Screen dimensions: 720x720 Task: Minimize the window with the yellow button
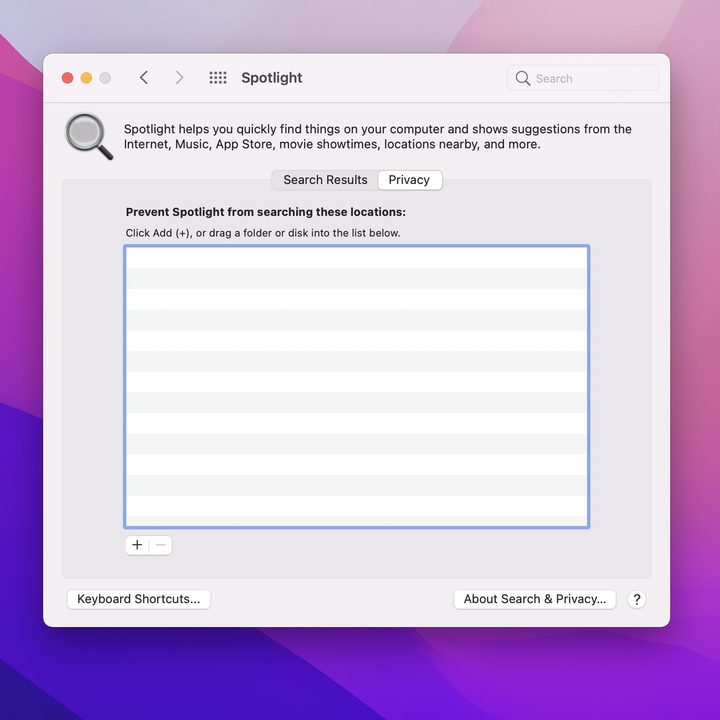pyautogui.click(x=86, y=78)
